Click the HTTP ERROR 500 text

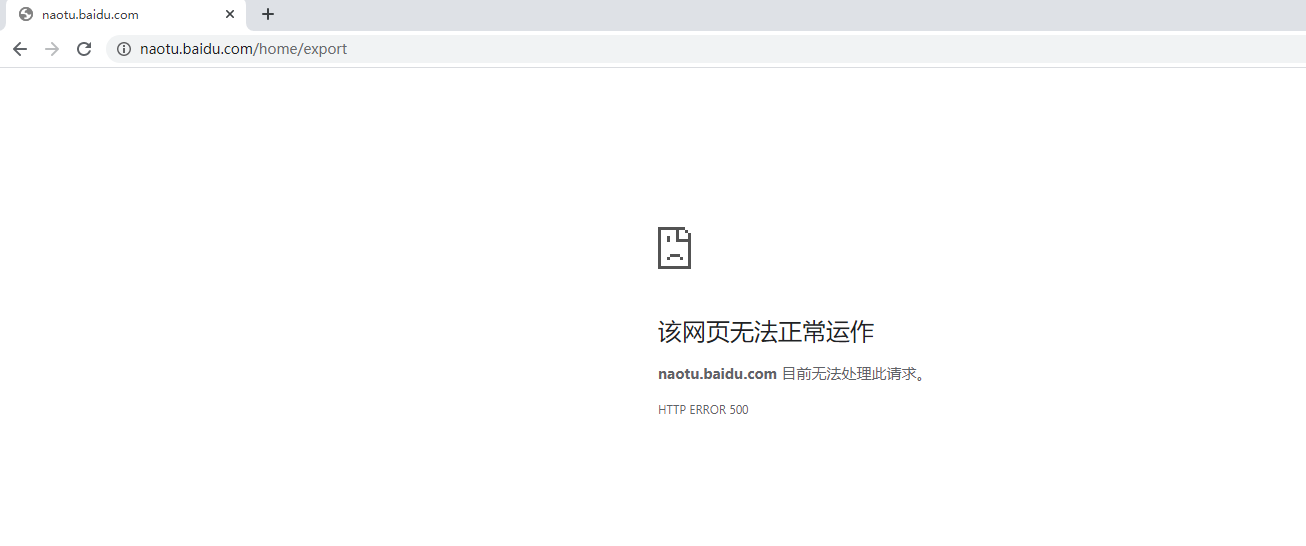(703, 410)
